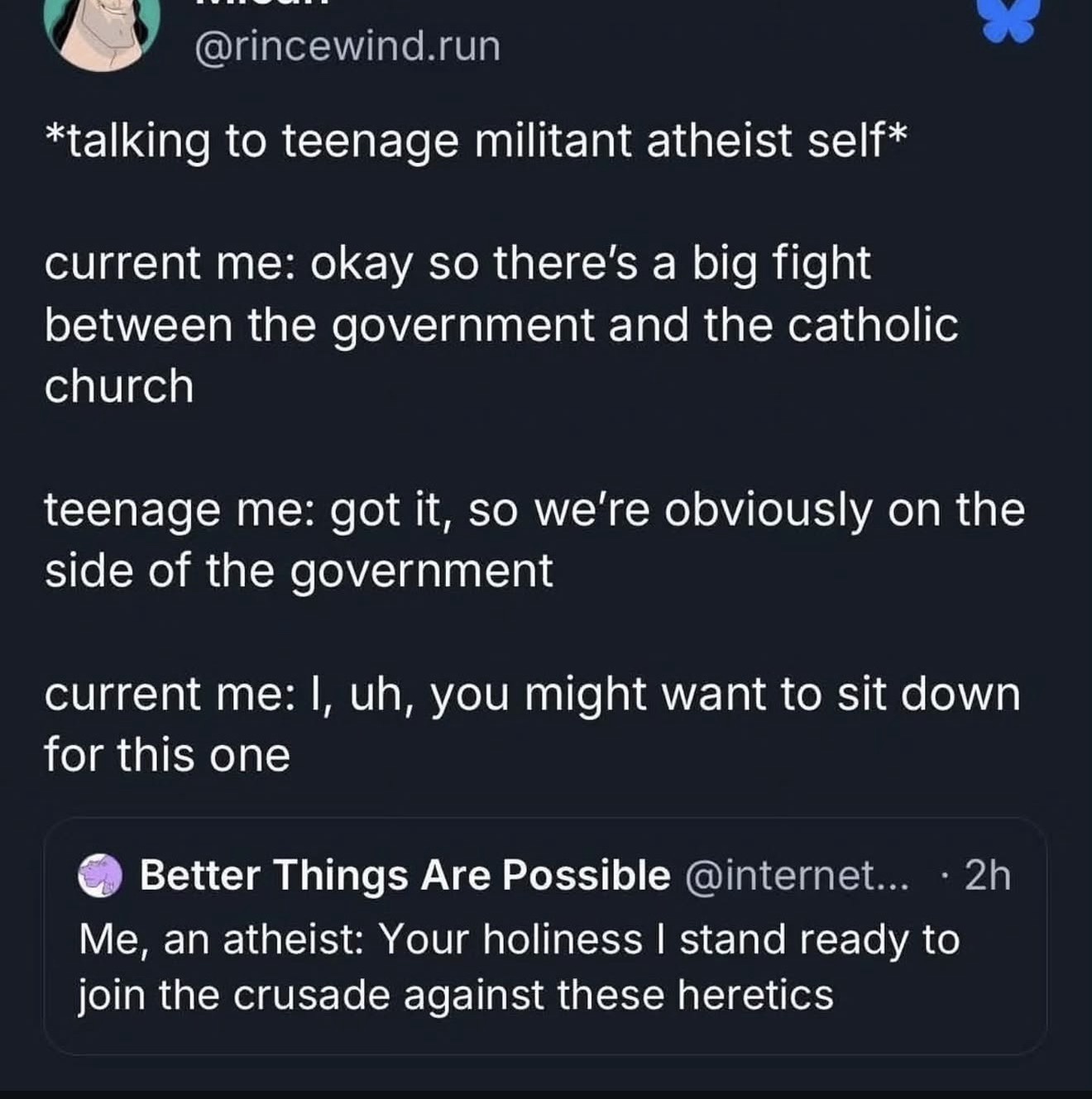Open the "Better Things Are Possible" profile name
This screenshot has width=1092, height=1099.
[405, 875]
